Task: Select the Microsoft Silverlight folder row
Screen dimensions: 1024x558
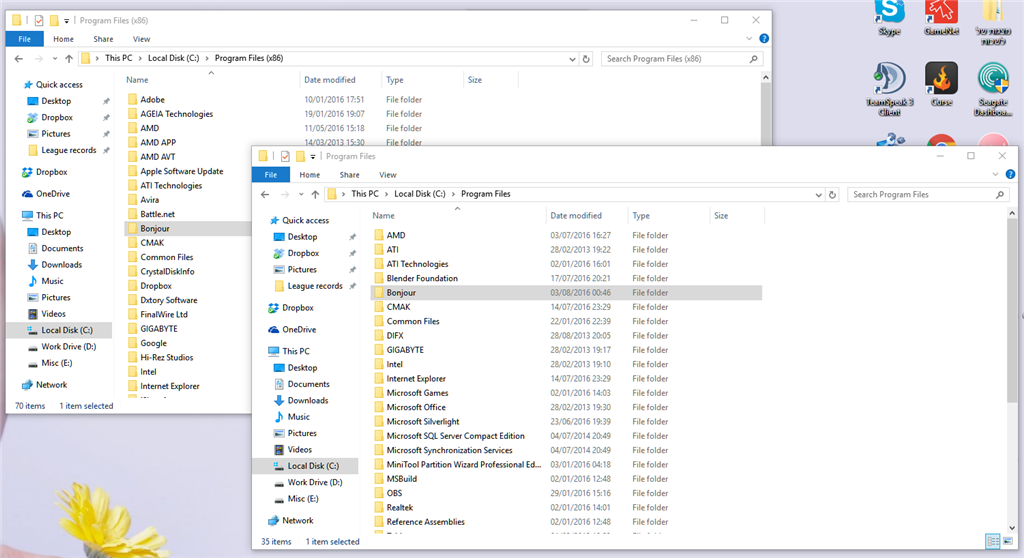Action: coord(566,421)
